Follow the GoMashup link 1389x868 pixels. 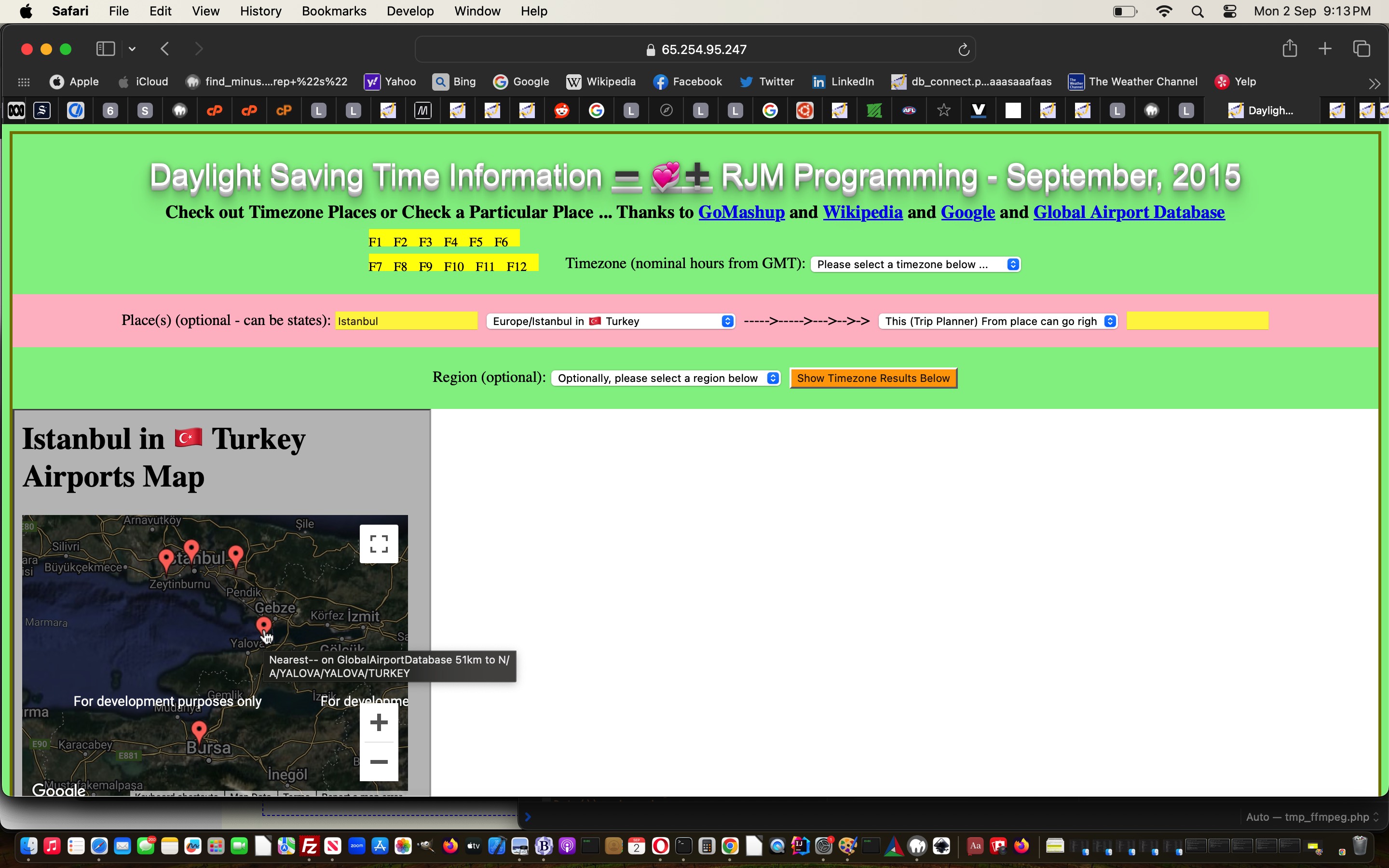point(741,212)
